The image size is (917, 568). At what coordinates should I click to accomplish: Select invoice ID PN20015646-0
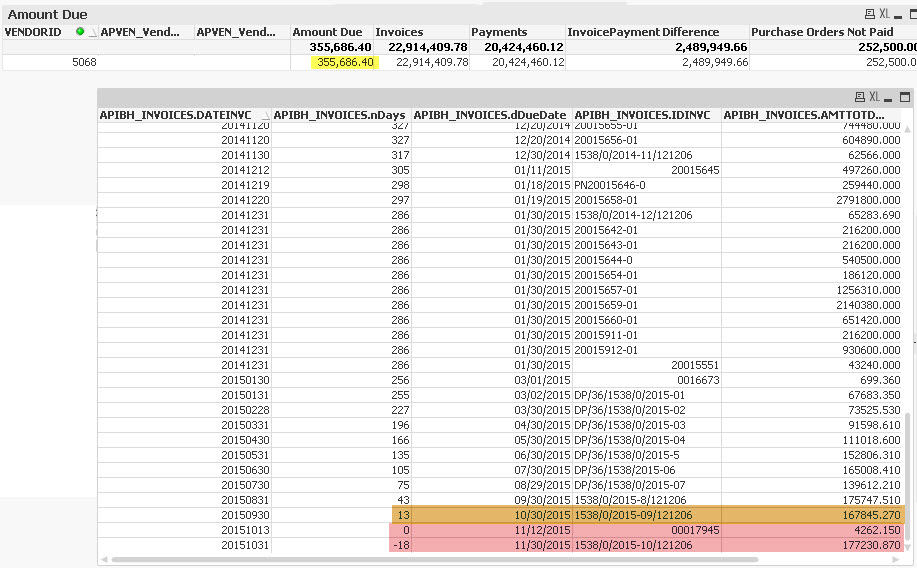pyautogui.click(x=610, y=185)
